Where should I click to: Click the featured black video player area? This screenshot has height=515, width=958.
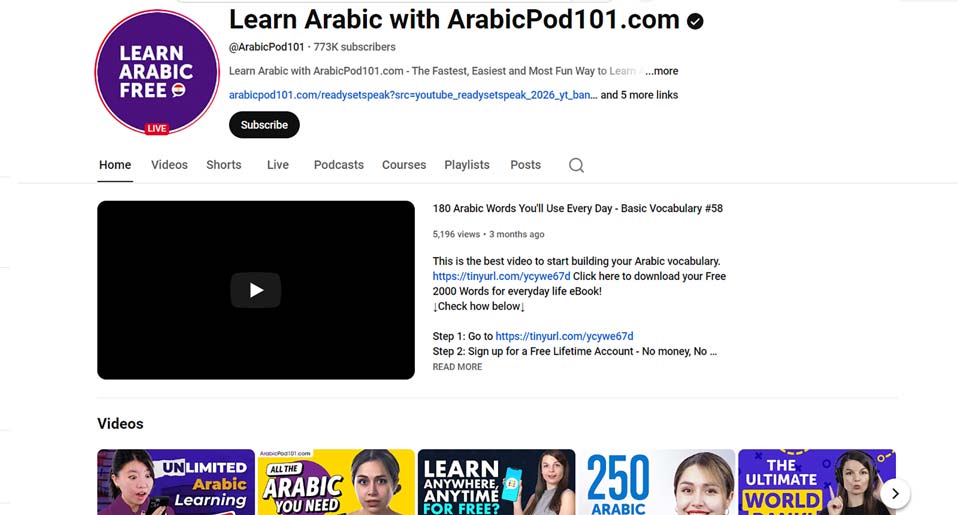coord(256,290)
